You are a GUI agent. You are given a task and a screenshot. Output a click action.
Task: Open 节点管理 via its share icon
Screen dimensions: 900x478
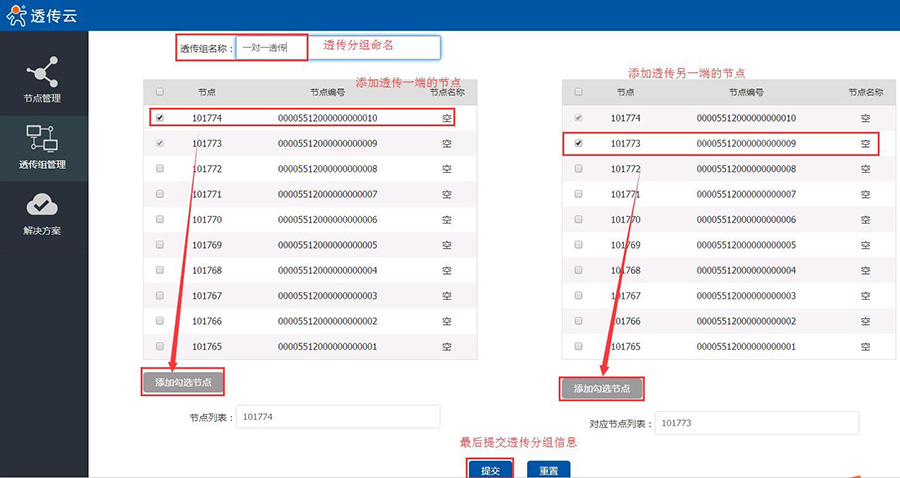pos(42,72)
